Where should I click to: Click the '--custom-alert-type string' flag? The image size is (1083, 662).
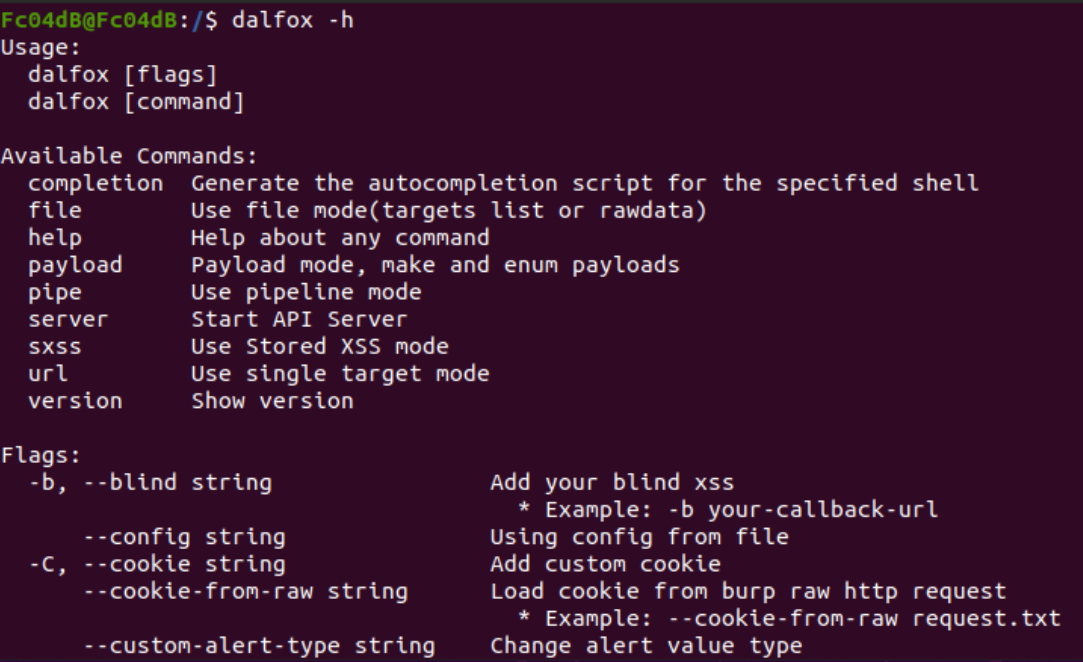(x=259, y=646)
